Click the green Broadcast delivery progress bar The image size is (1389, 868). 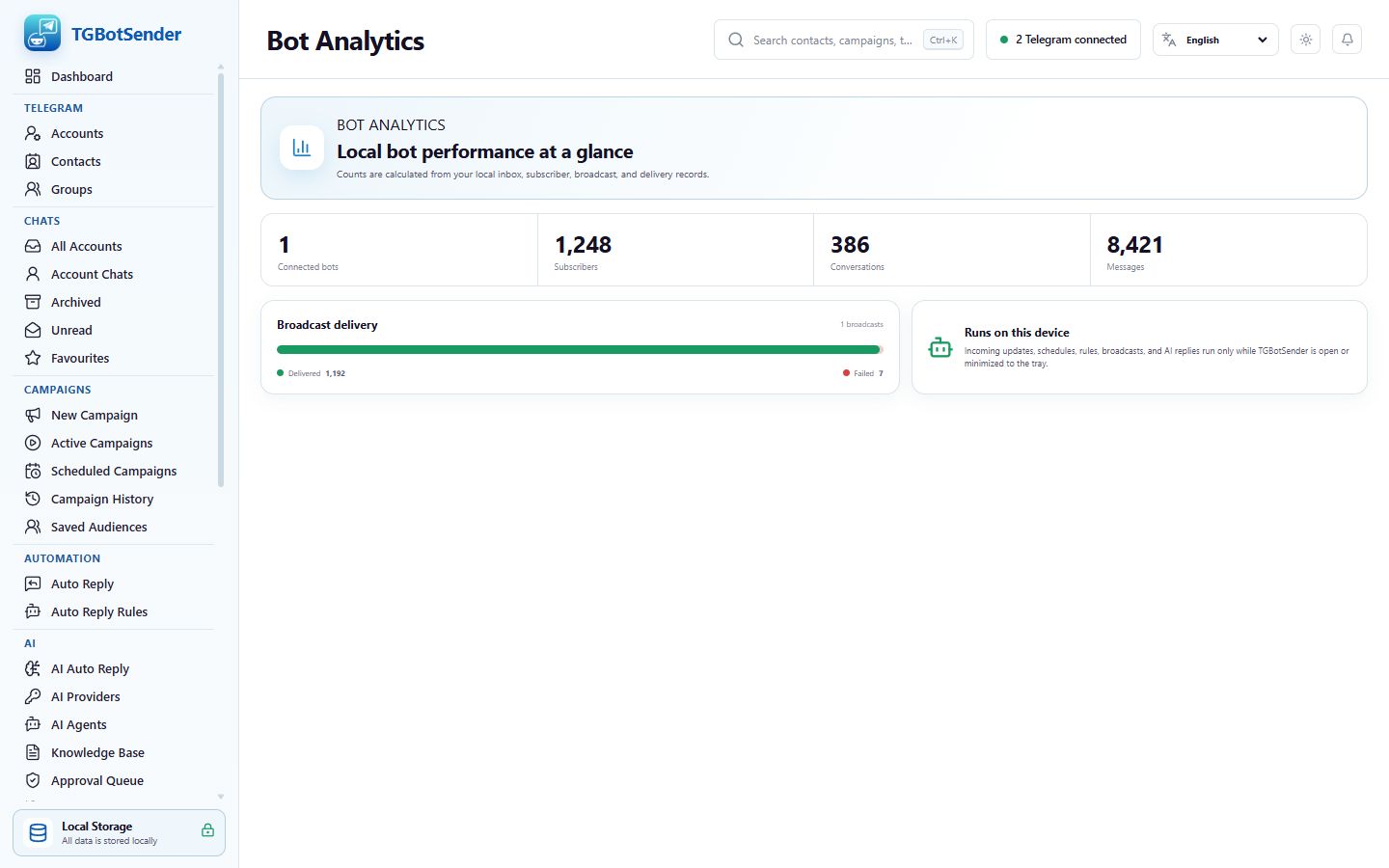click(580, 349)
